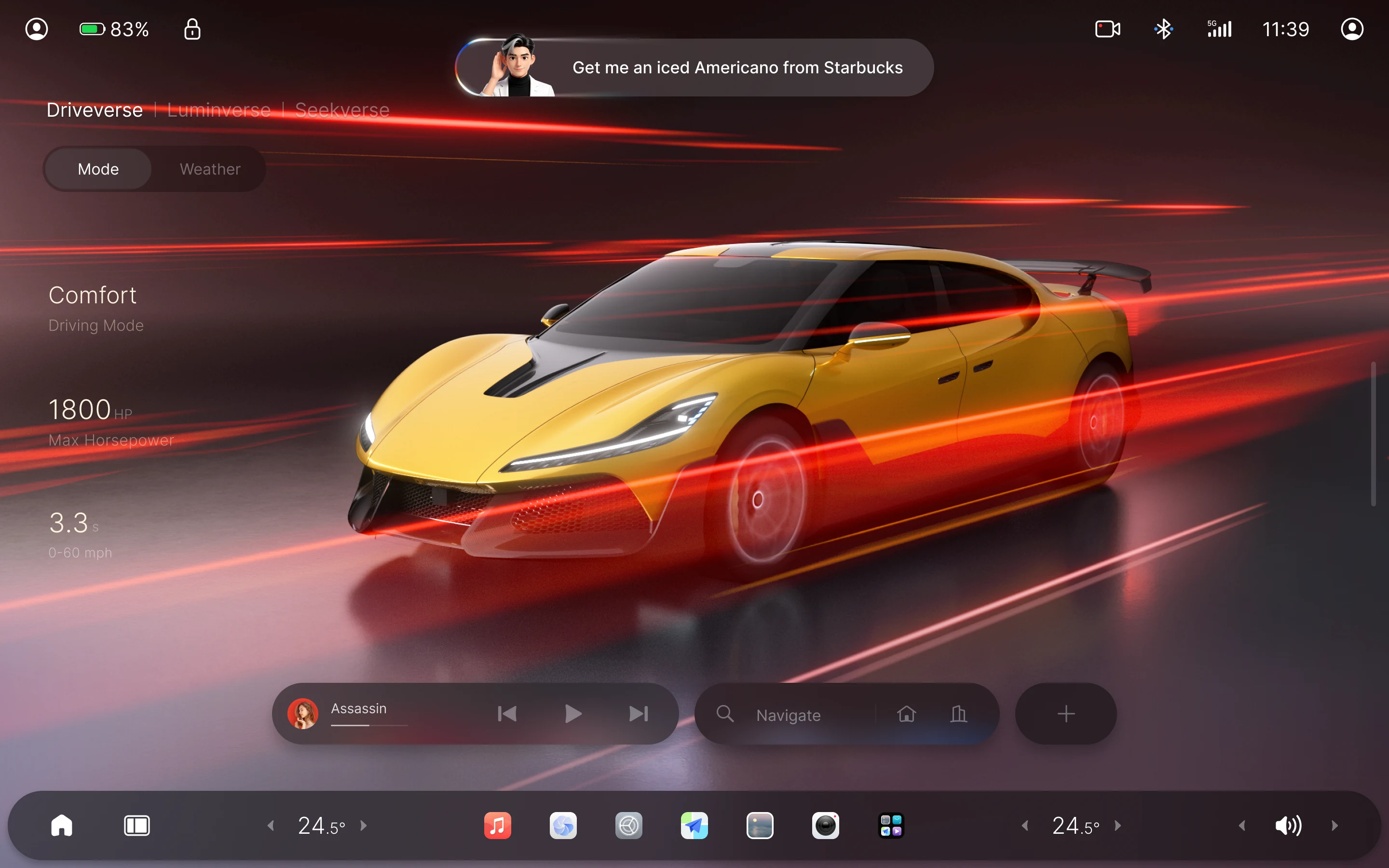Raise volume with the right arrow

(1335, 826)
